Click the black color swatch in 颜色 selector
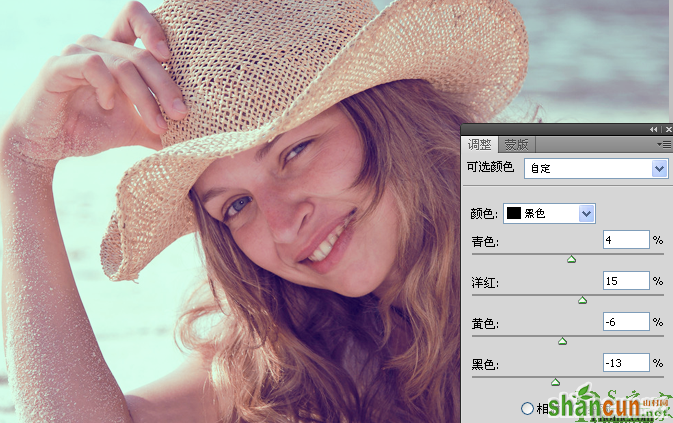 [514, 213]
